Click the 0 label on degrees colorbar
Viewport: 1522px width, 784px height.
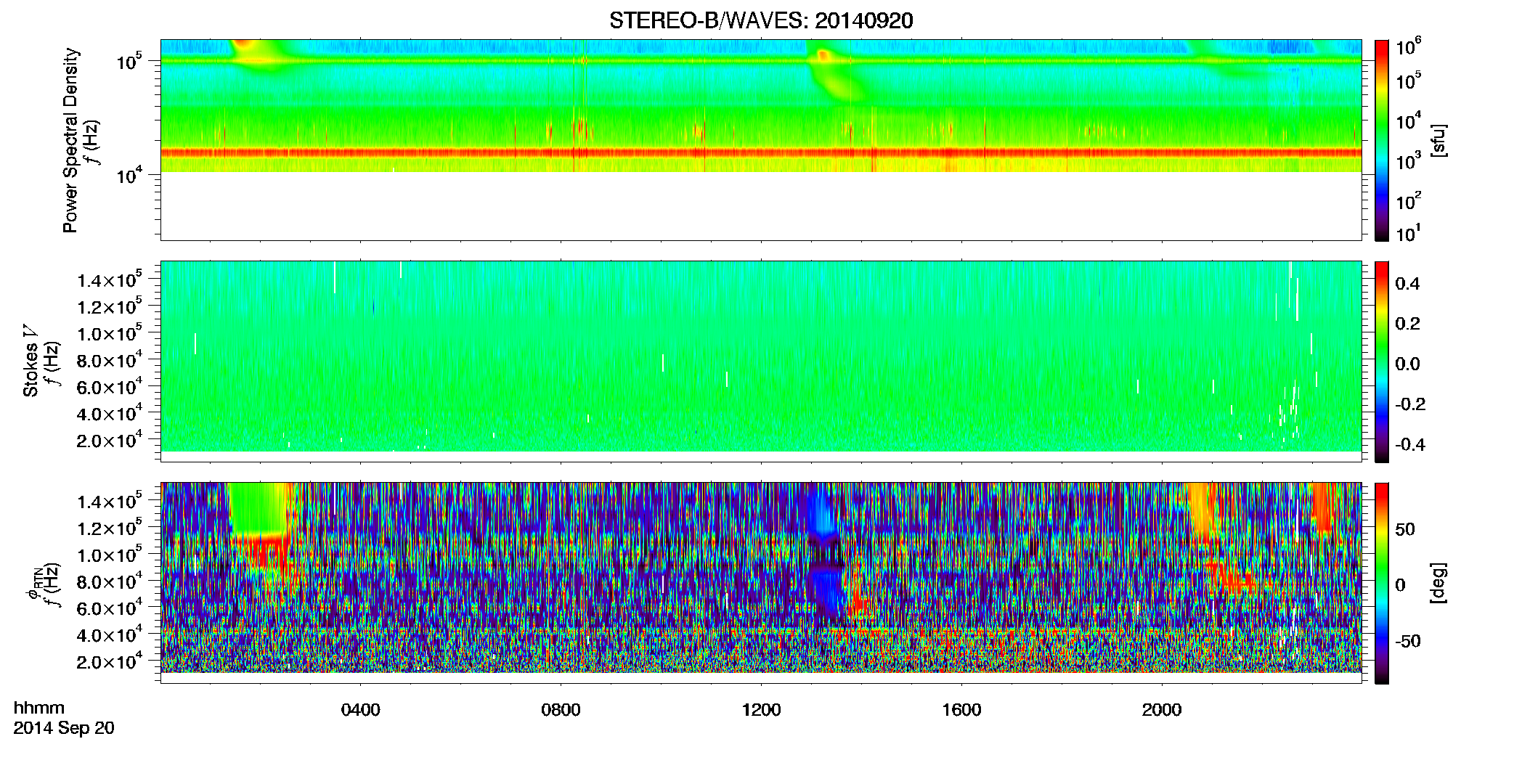[1400, 585]
